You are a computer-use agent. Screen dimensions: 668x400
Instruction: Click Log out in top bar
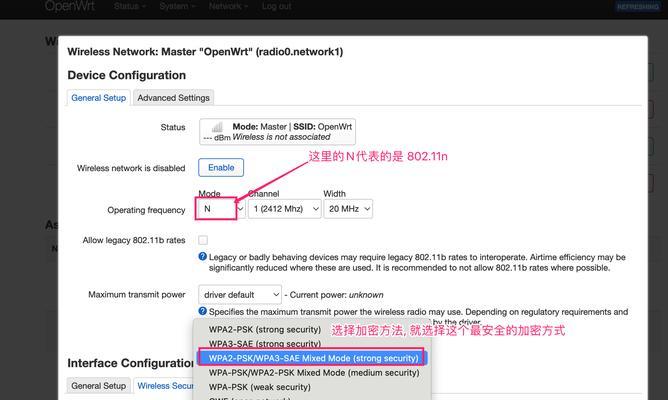pyautogui.click(x=276, y=6)
